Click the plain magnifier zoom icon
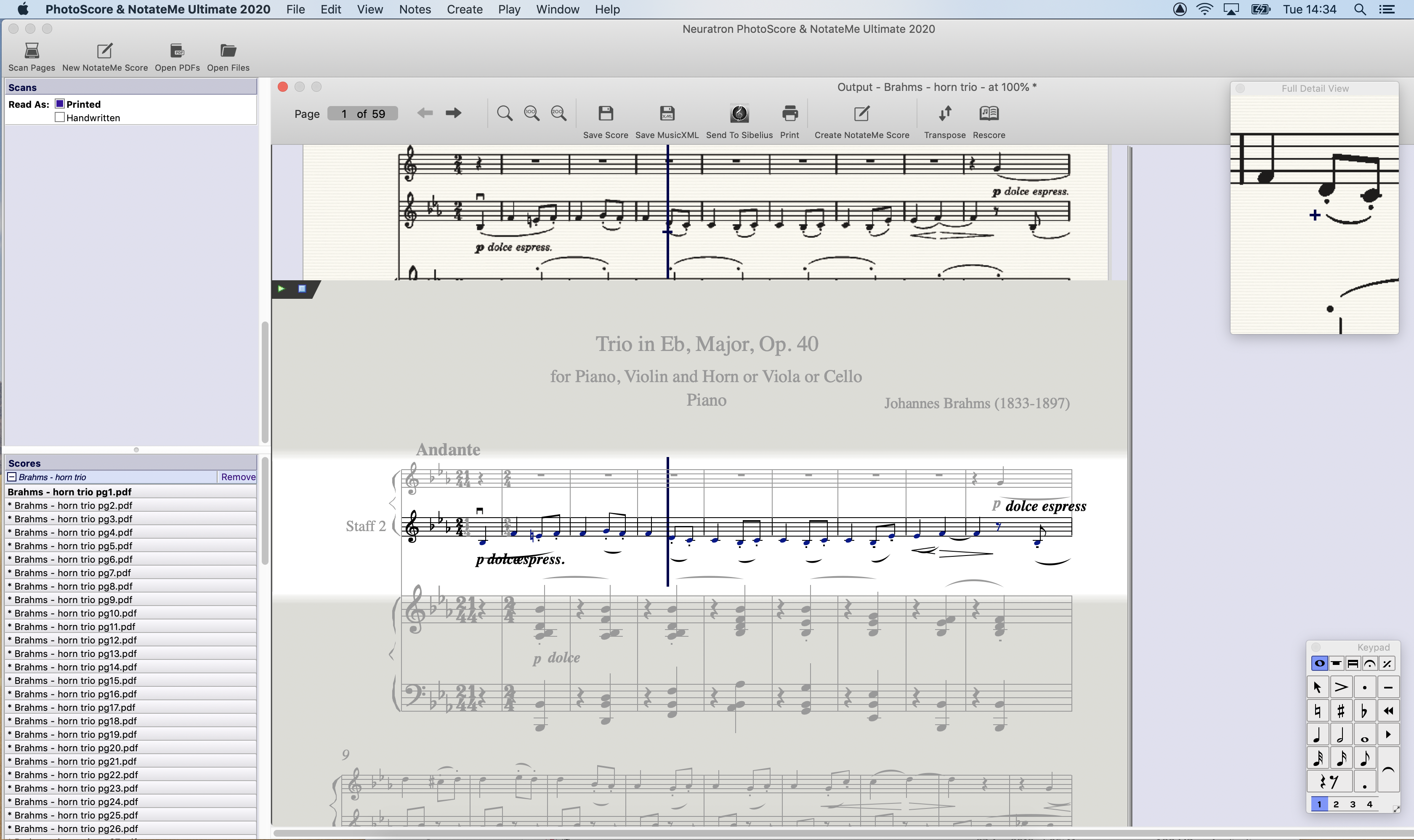The height and width of the screenshot is (840, 1414). tap(504, 113)
